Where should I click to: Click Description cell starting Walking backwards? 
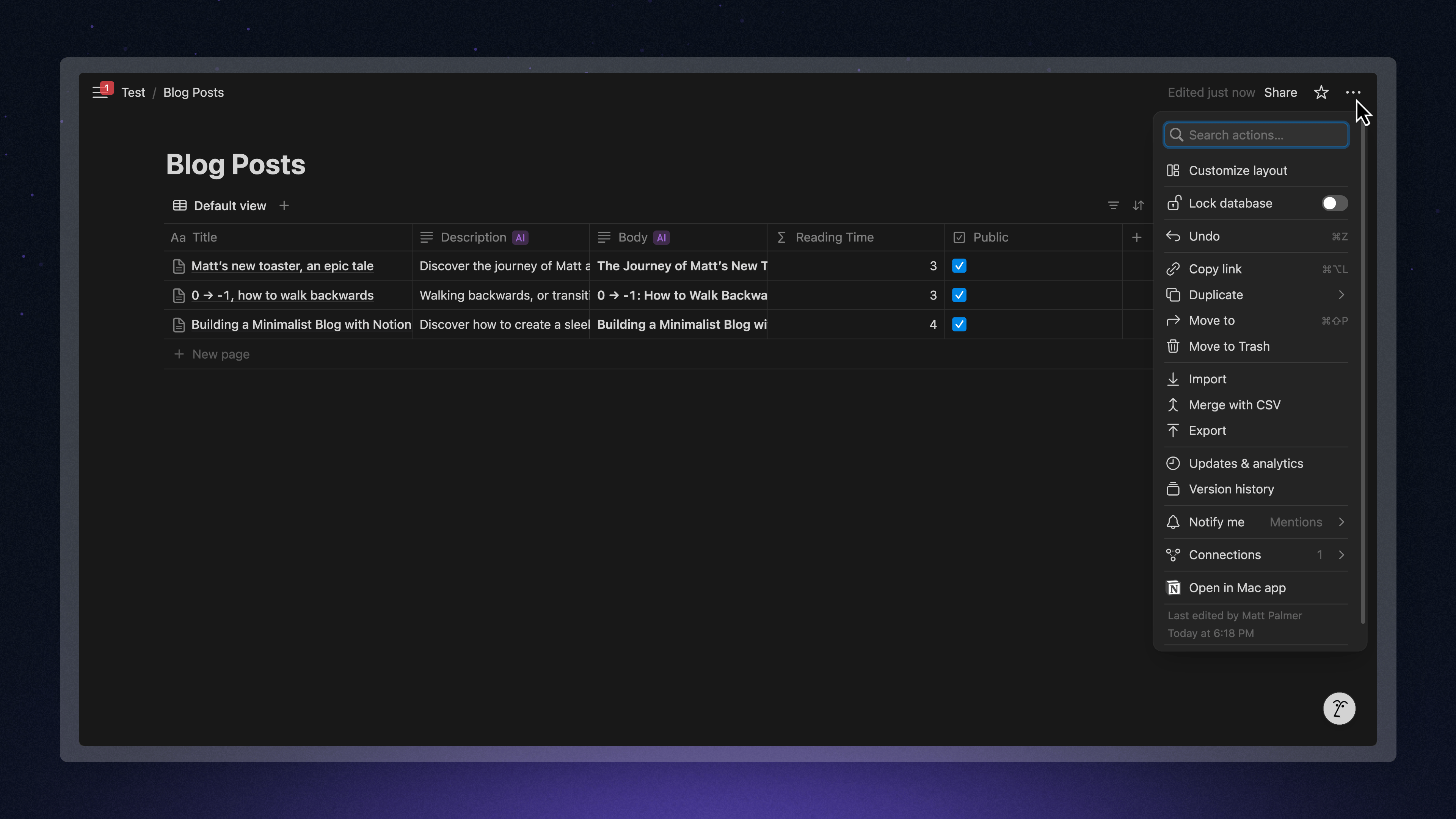tap(501, 295)
